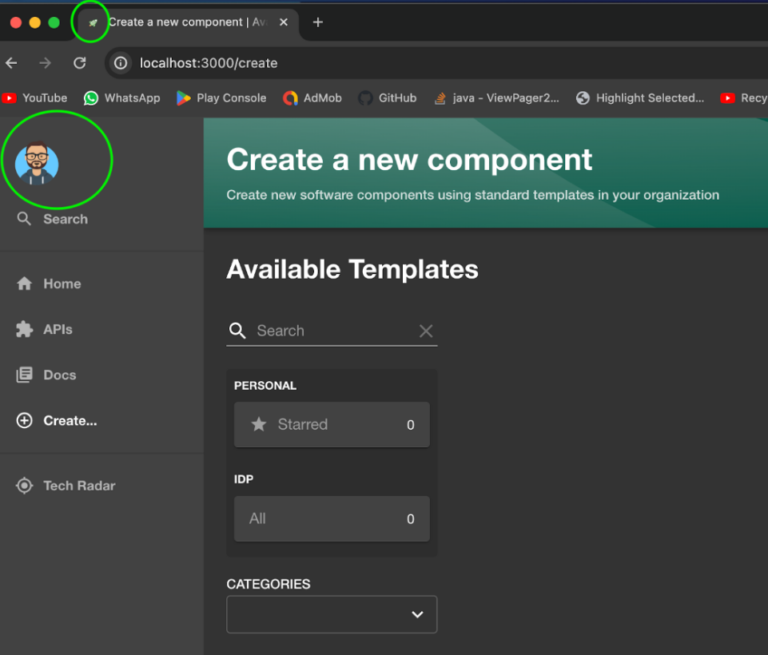768x655 pixels.
Task: Open the java - ViewPager2 bookmark
Action: 496,98
